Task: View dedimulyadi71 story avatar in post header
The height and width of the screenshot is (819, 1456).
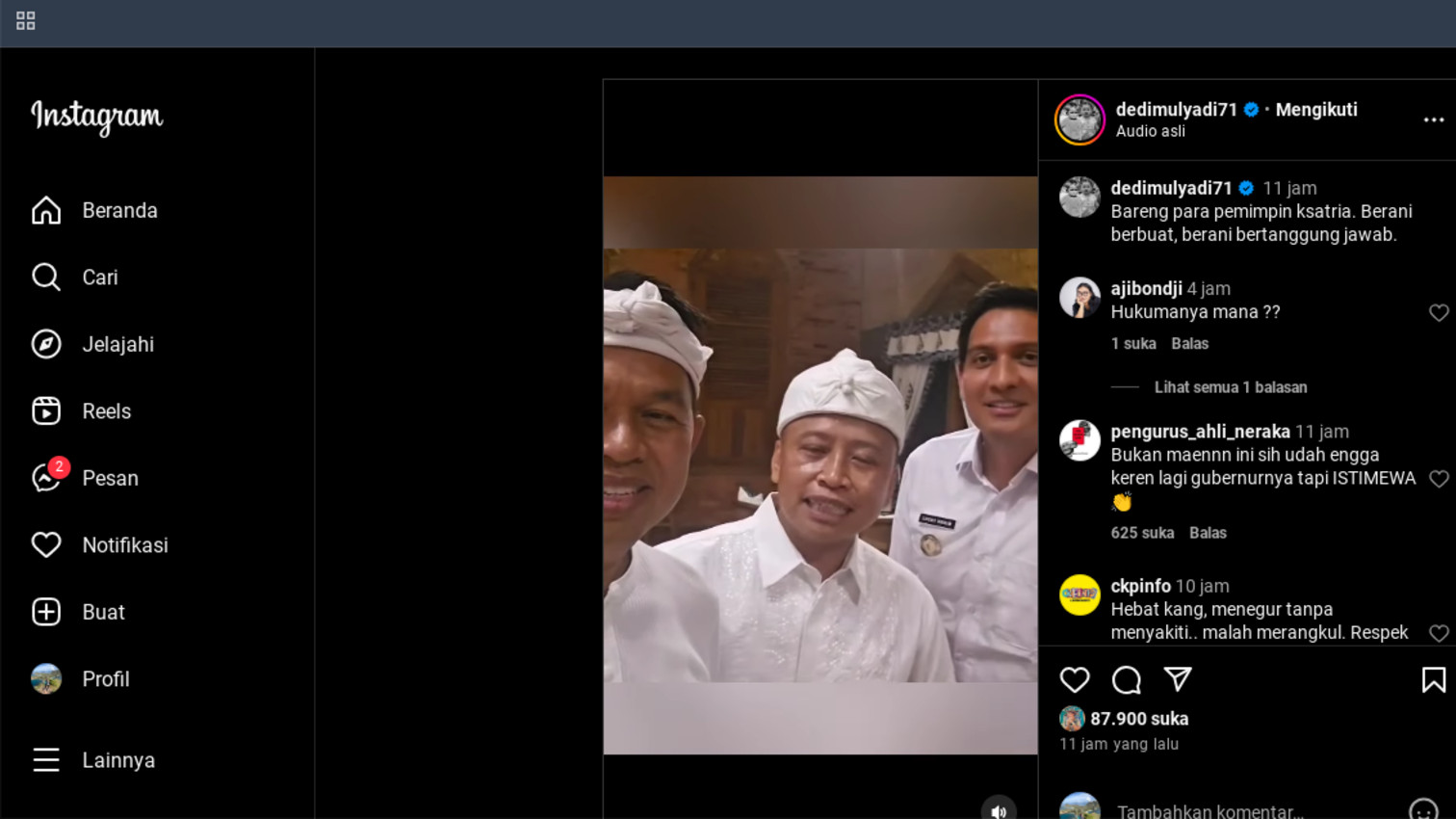Action: click(x=1079, y=119)
